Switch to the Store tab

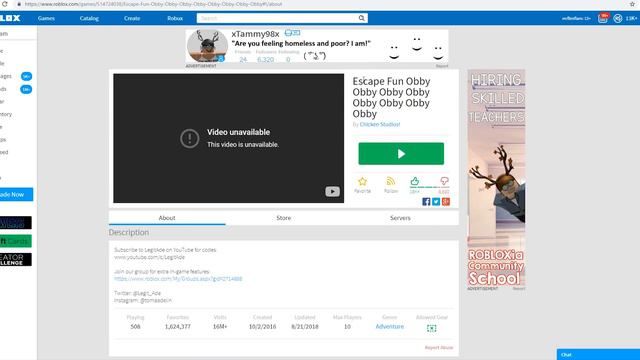[284, 218]
